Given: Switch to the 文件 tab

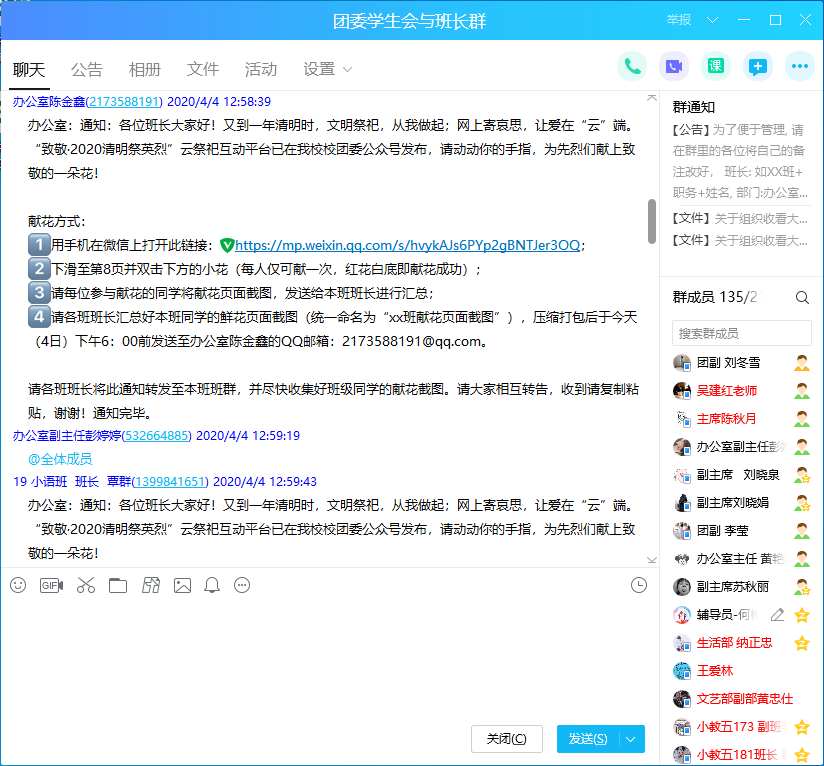Looking at the screenshot, I should [x=203, y=69].
